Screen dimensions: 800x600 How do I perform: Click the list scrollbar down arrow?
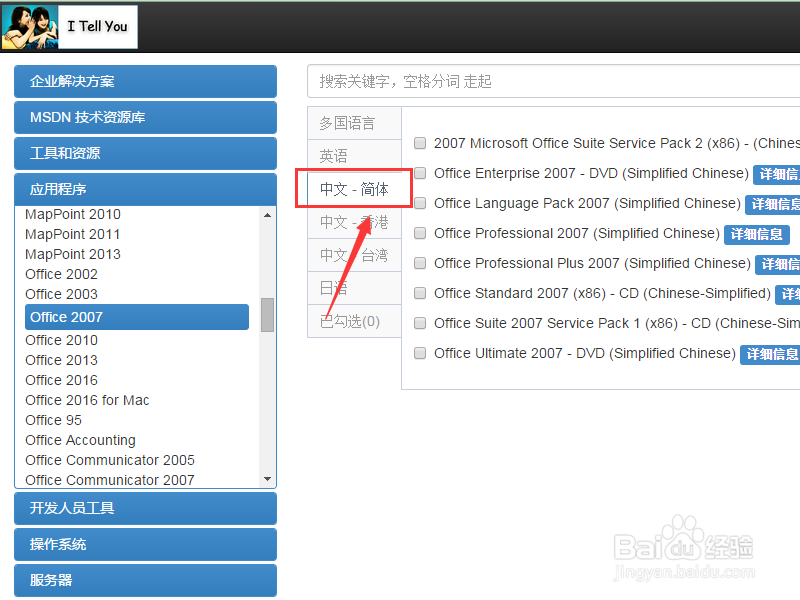click(x=267, y=479)
